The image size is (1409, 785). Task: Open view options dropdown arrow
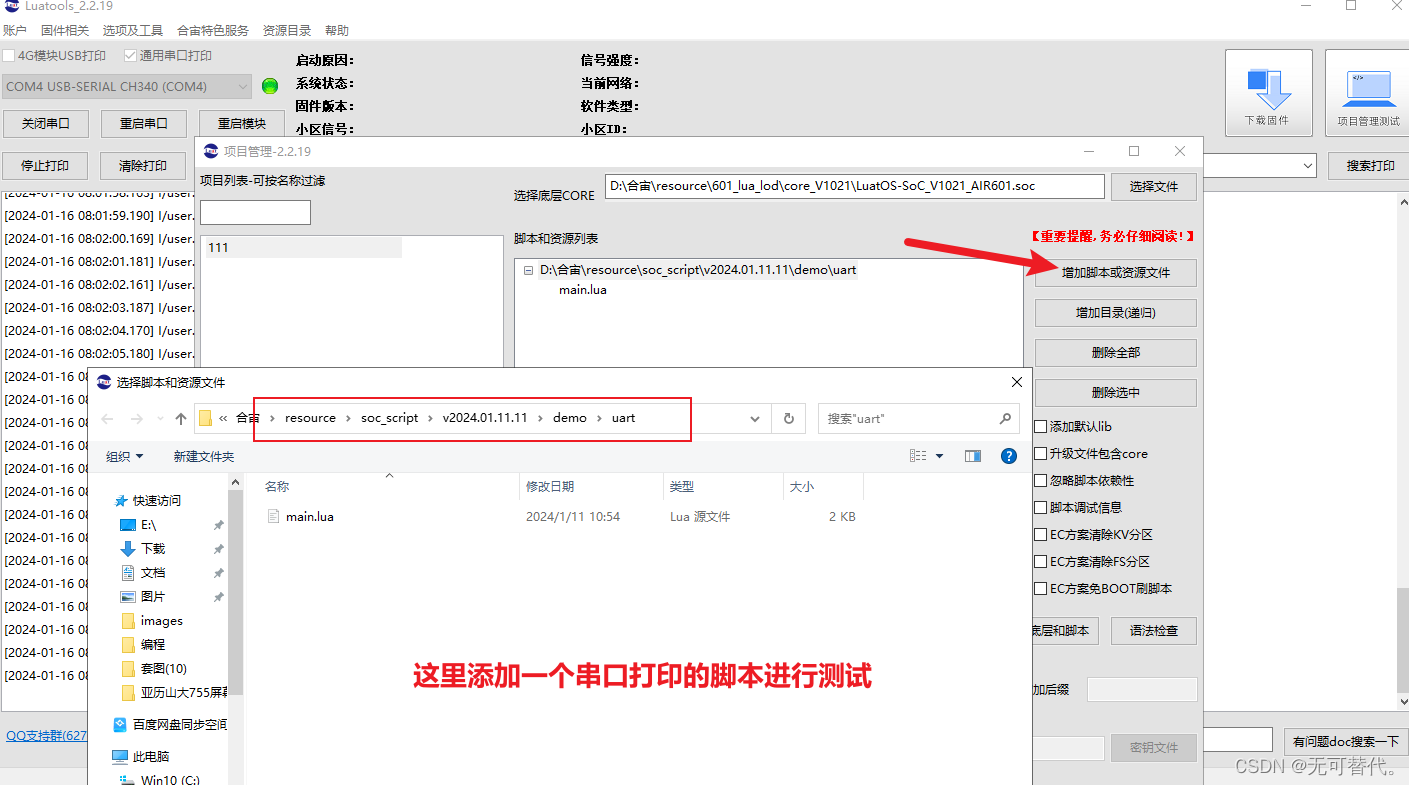coord(940,456)
